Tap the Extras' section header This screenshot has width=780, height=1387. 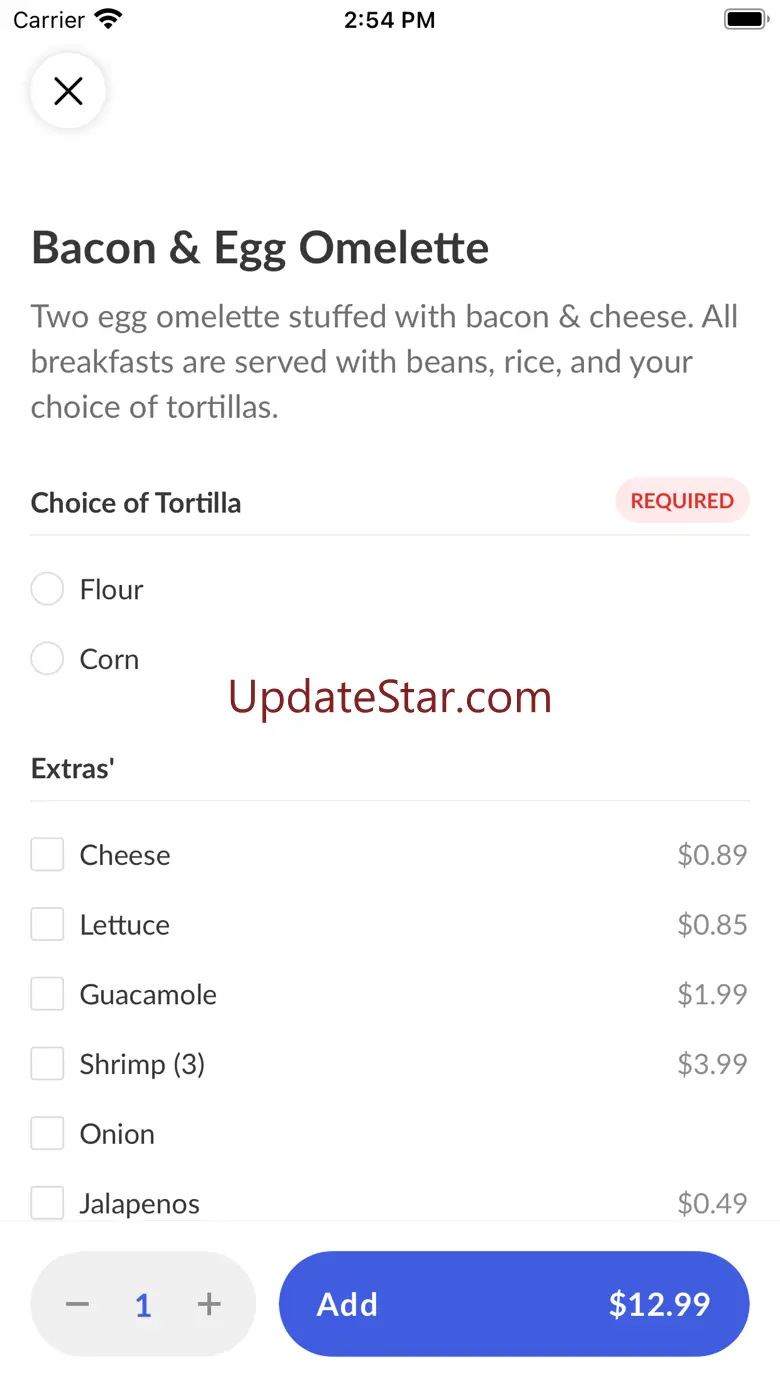click(x=73, y=768)
